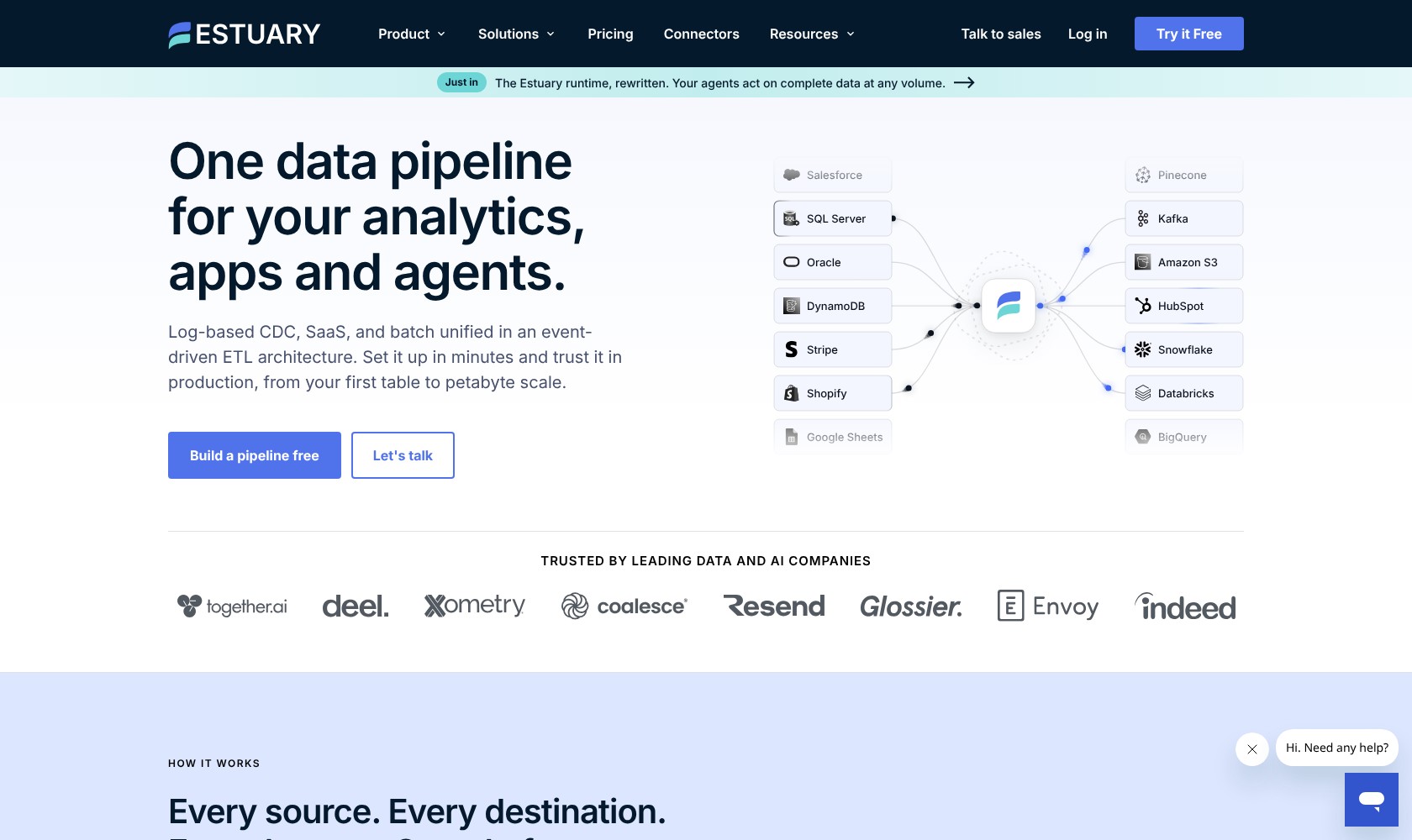Click the Amazon S3 icon
Image resolution: width=1412 pixels, height=840 pixels.
1142,262
